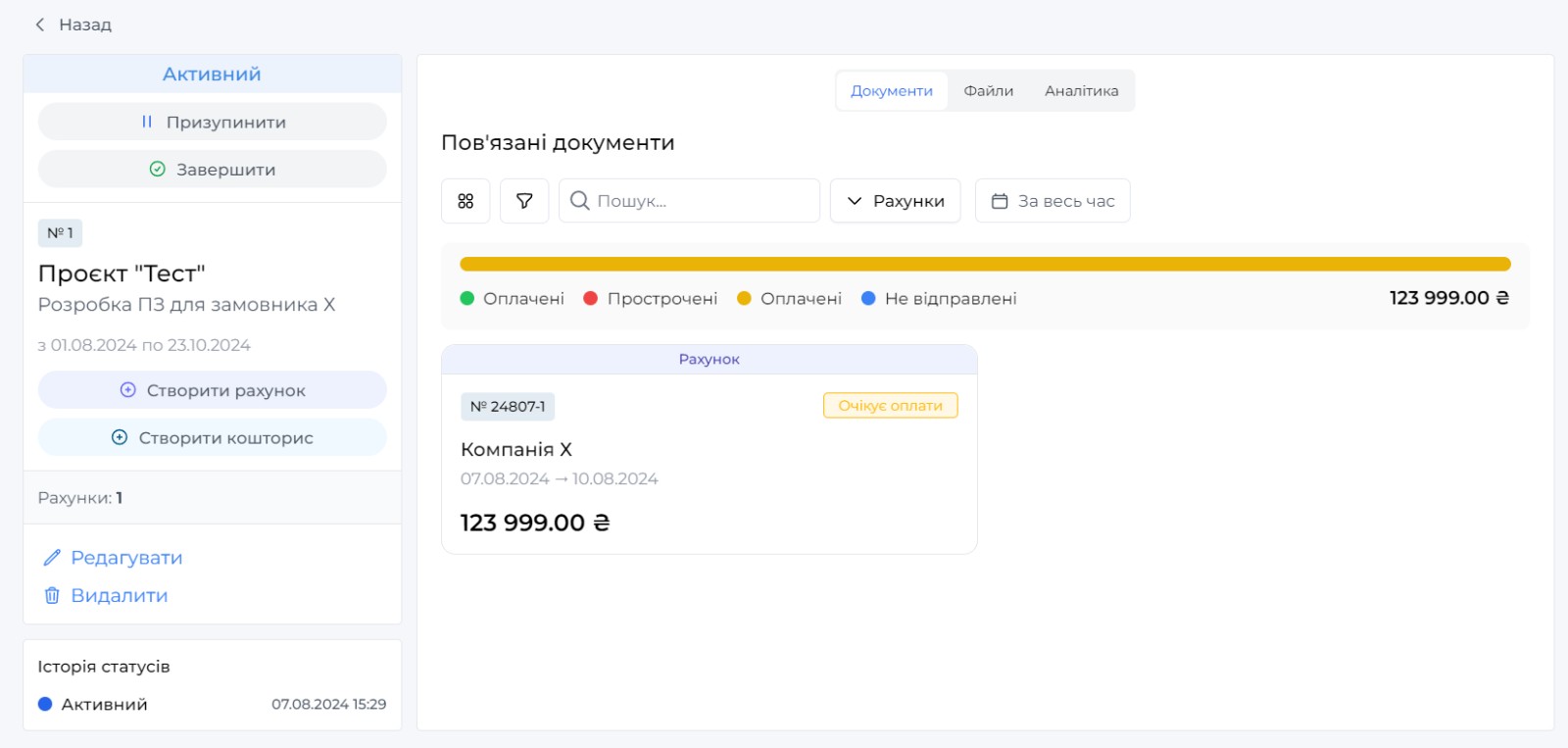Screen dimensions: 1568x748
Task: Open the Очікує оплати status badge
Action: 890,406
